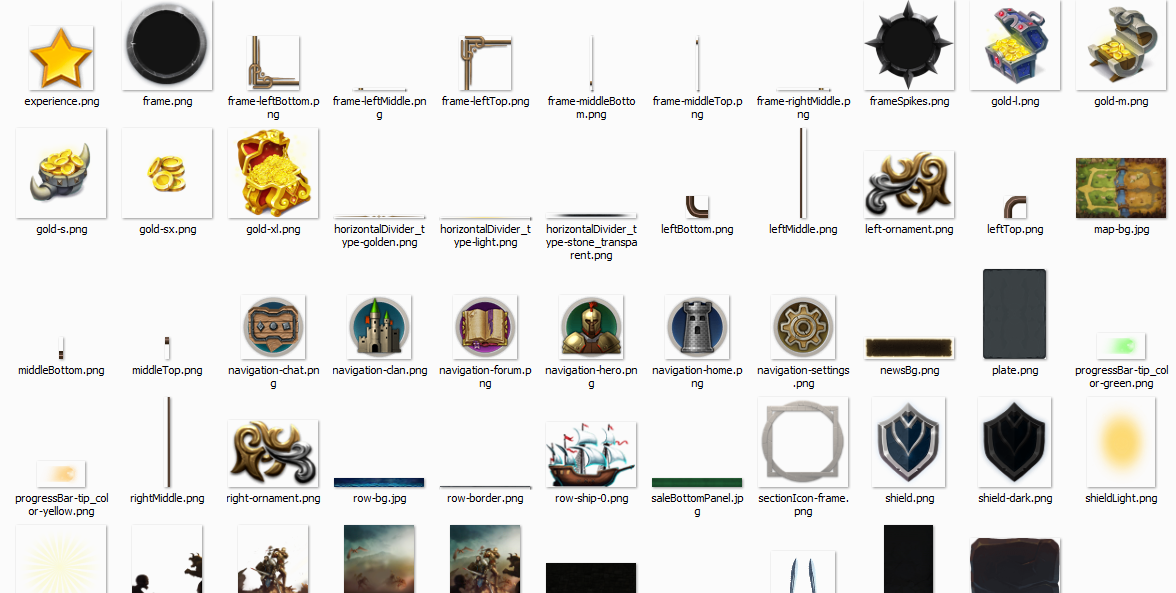The image size is (1176, 593).
Task: Click the navigation-forum.png book icon
Action: tap(485, 326)
